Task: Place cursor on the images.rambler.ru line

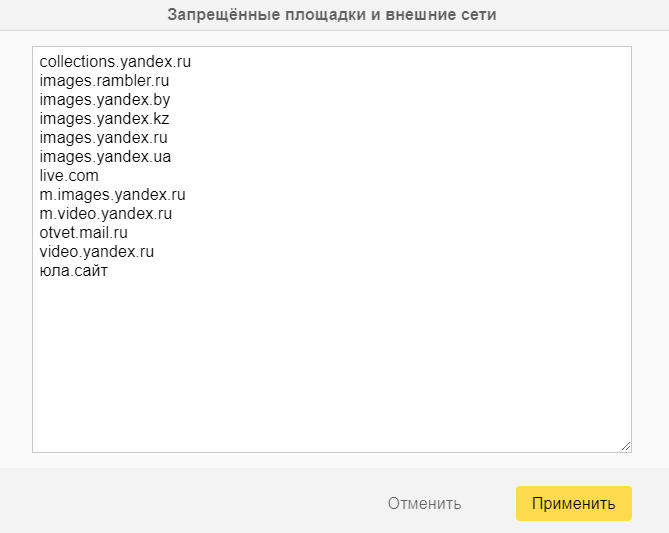Action: (104, 81)
